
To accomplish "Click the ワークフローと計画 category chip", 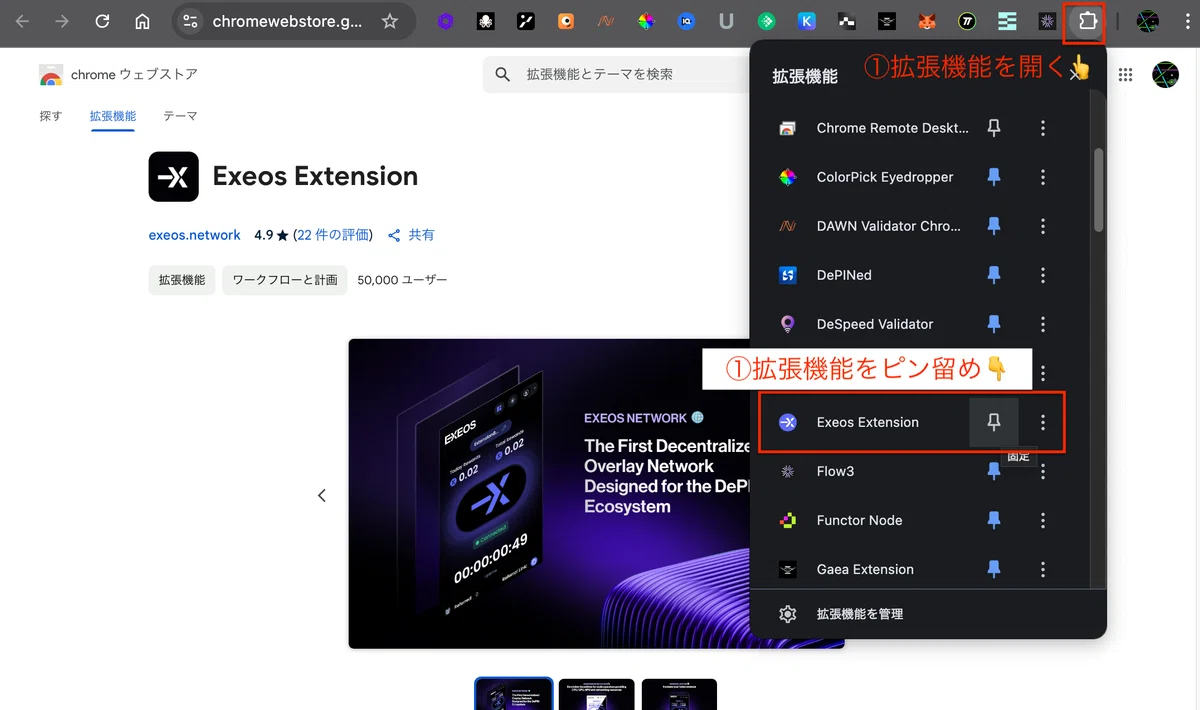I will 285,280.
